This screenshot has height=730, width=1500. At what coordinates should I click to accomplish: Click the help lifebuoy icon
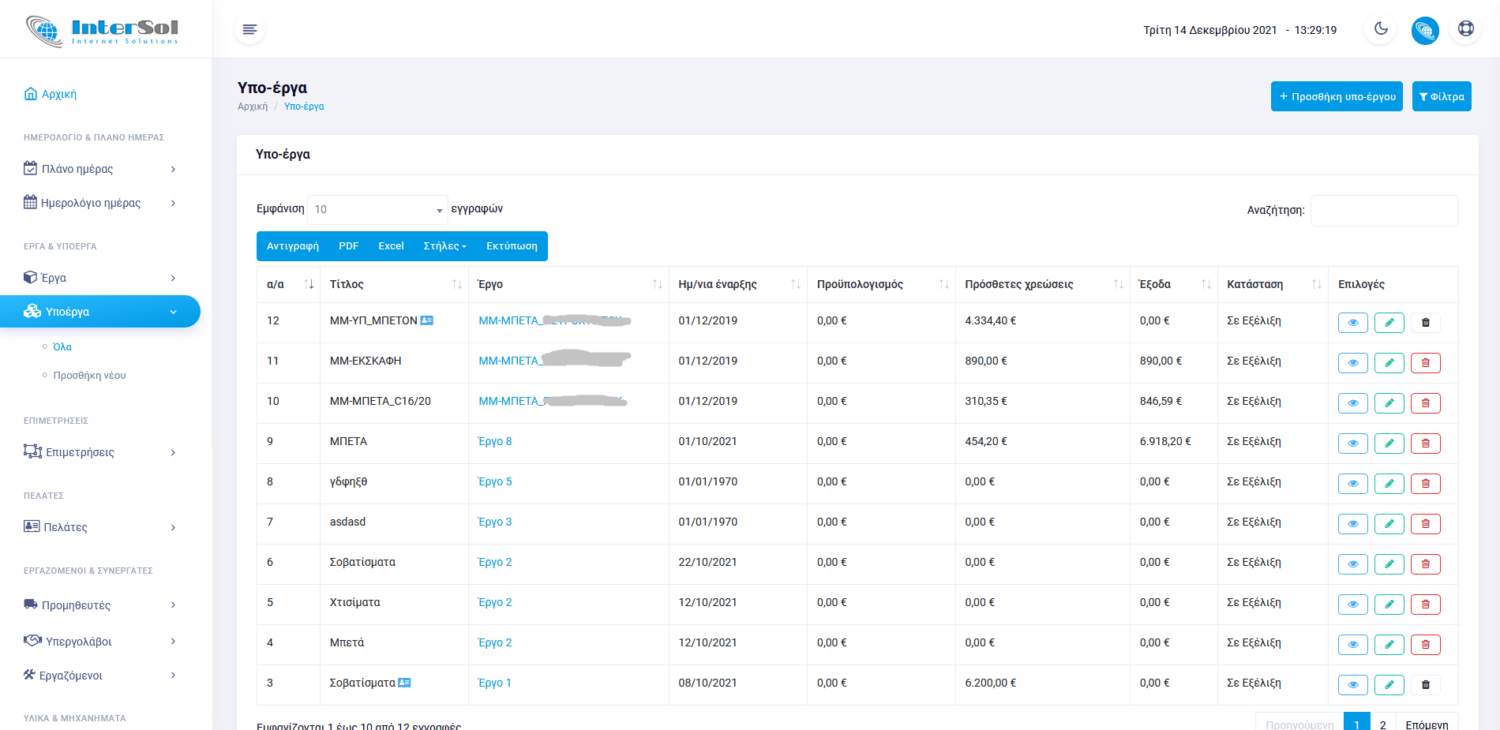coord(1466,29)
